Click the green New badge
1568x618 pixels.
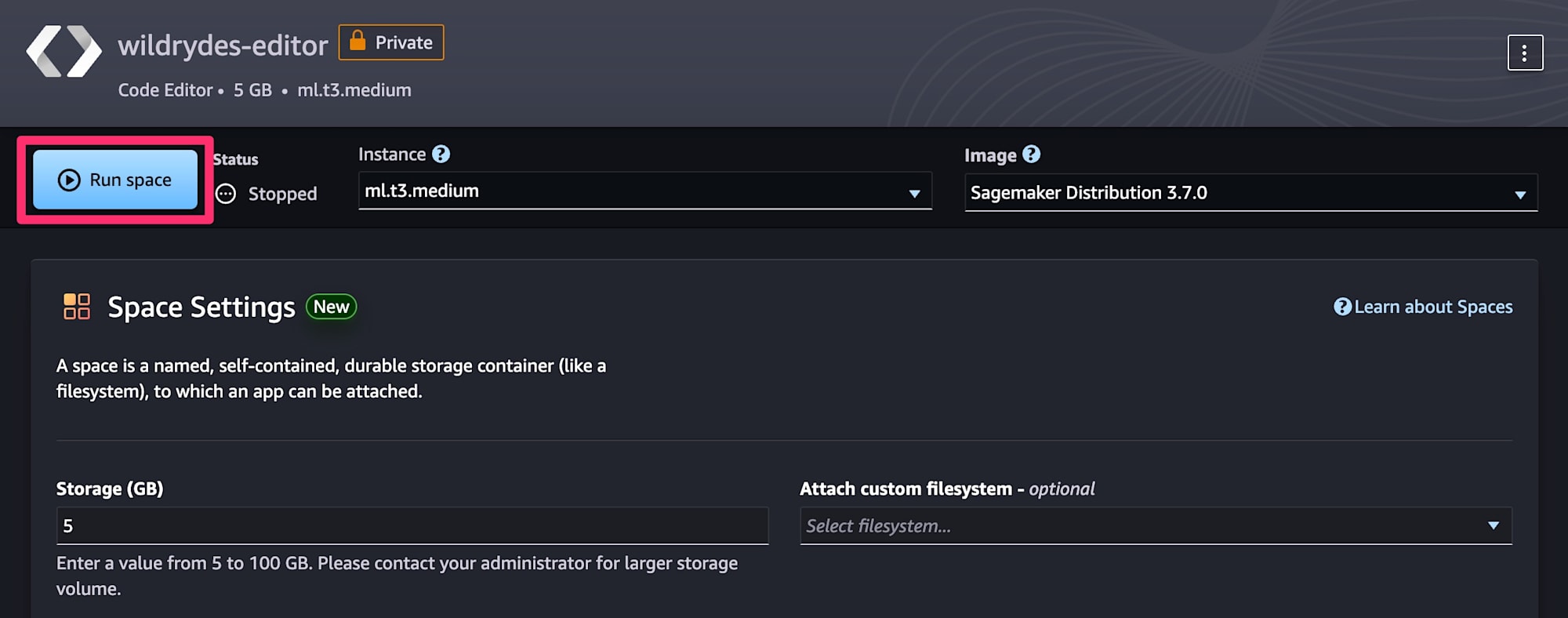click(331, 307)
